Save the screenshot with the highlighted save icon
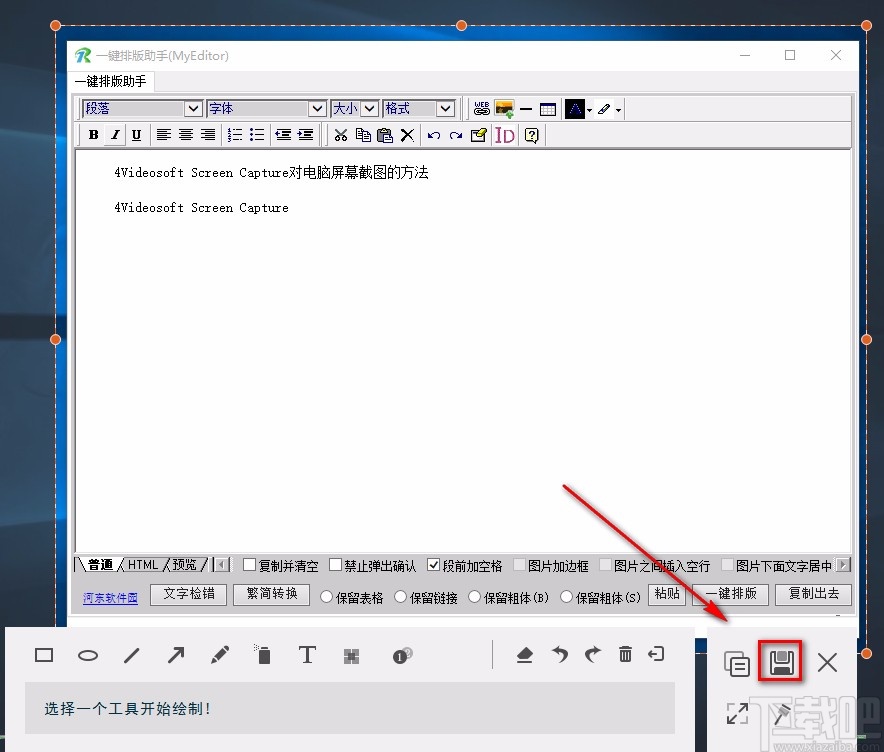Viewport: 884px width, 752px height. (x=781, y=661)
